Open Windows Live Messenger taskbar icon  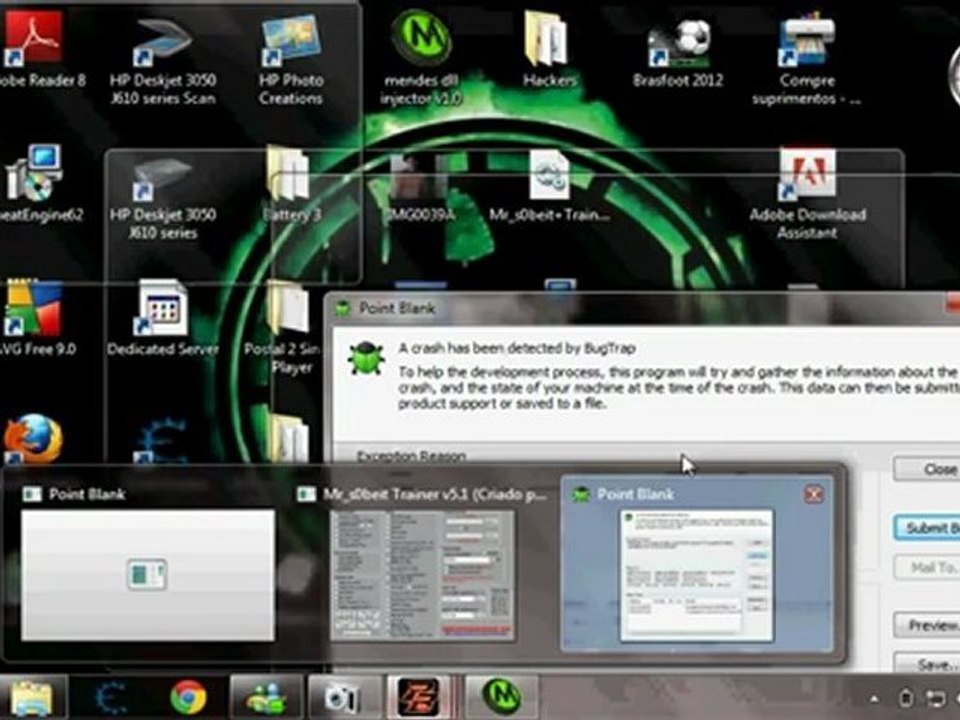pyautogui.click(x=266, y=697)
